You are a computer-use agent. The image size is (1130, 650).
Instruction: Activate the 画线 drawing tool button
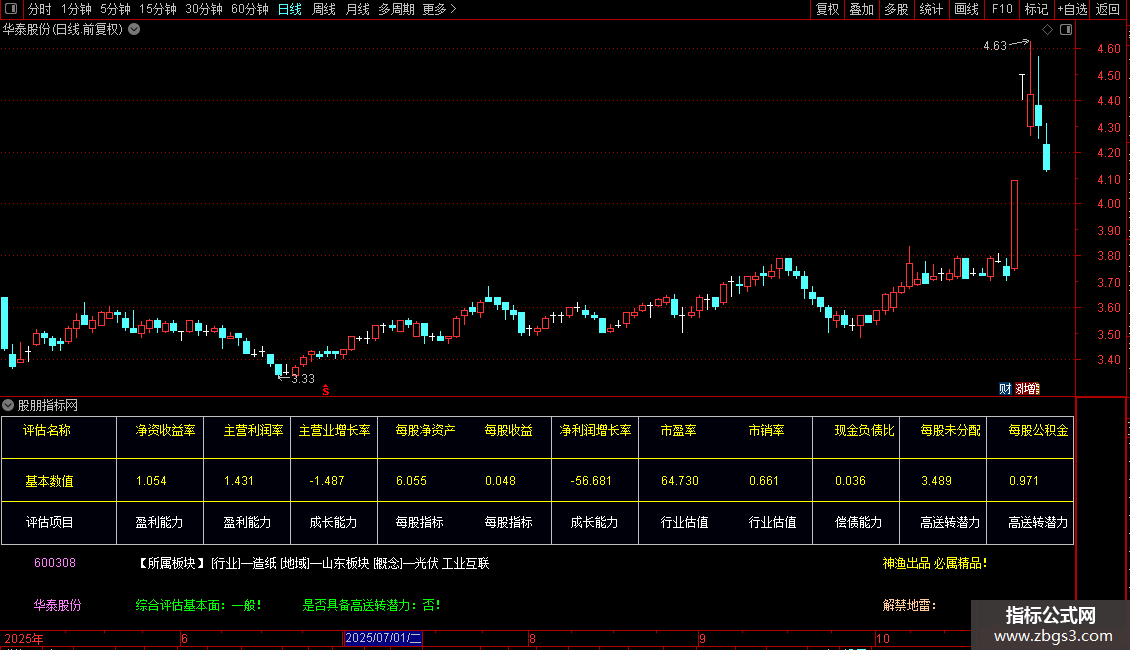[x=966, y=9]
